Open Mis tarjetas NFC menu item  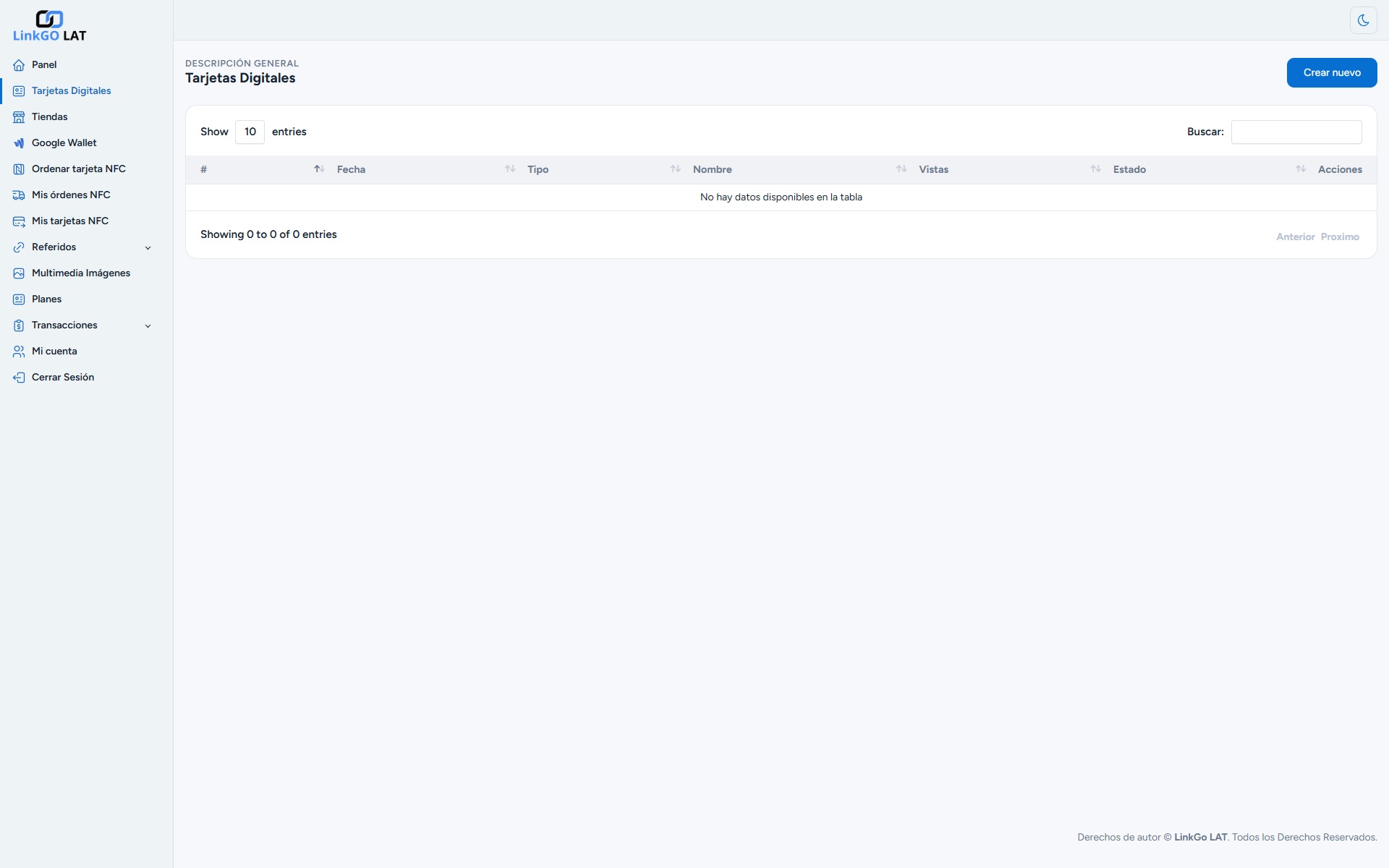tap(69, 221)
